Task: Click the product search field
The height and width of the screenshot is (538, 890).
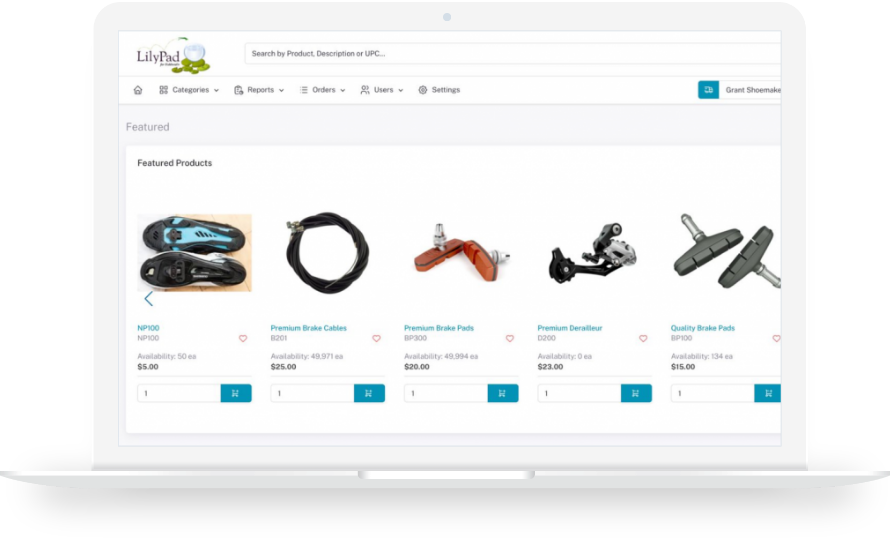Action: (513, 53)
